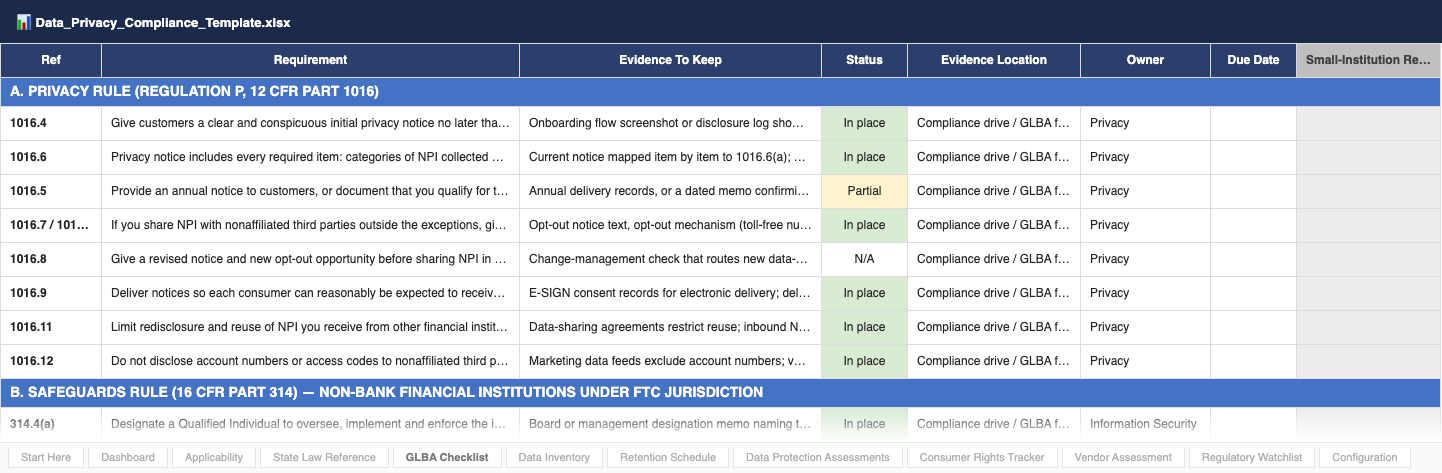Open the Retention Schedule tab

(x=668, y=457)
